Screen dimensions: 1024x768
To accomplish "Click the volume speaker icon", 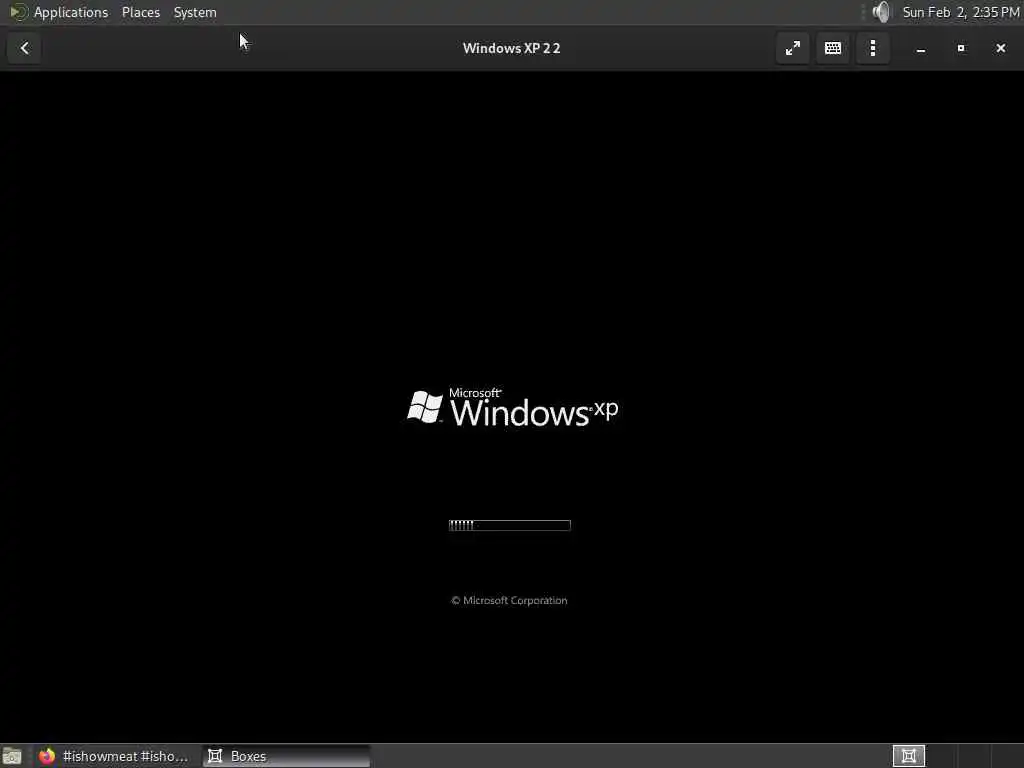I will click(x=881, y=12).
